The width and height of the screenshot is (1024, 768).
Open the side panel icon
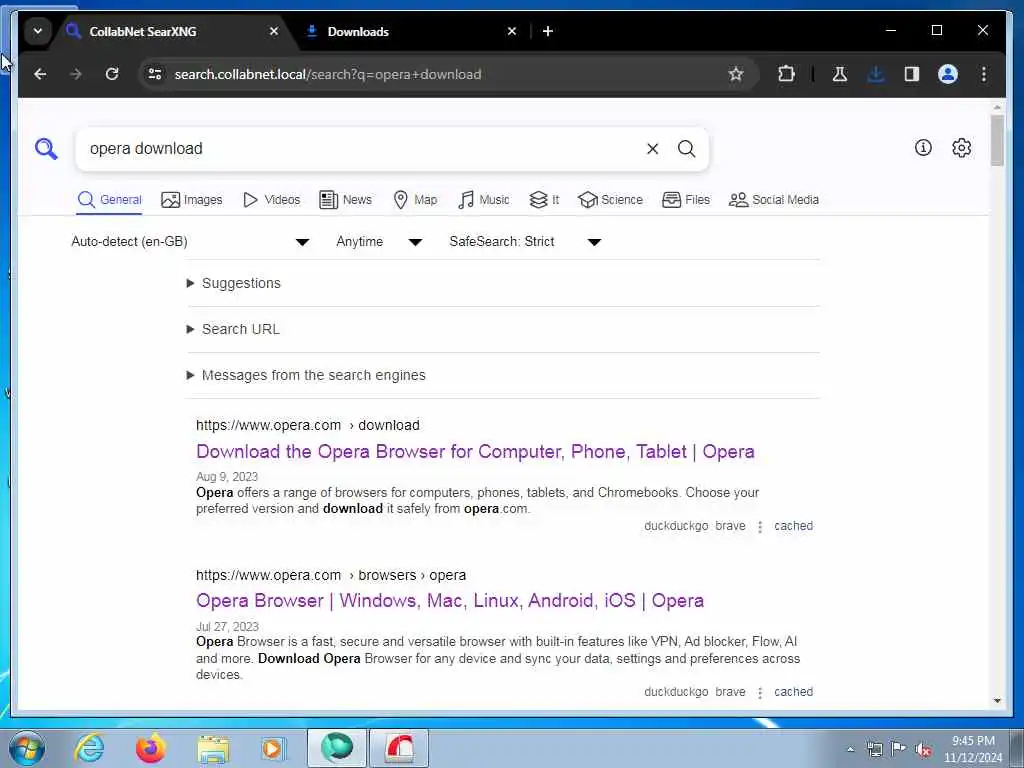912,74
